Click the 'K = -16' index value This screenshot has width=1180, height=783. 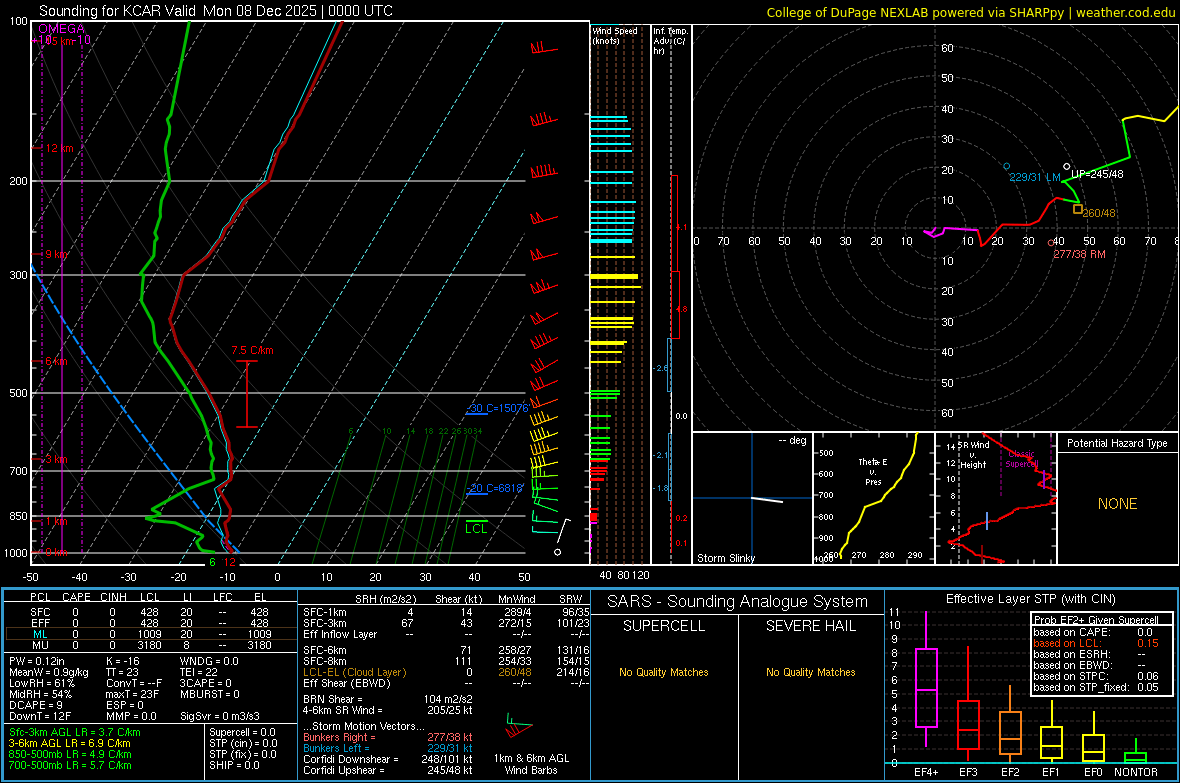pos(123,661)
